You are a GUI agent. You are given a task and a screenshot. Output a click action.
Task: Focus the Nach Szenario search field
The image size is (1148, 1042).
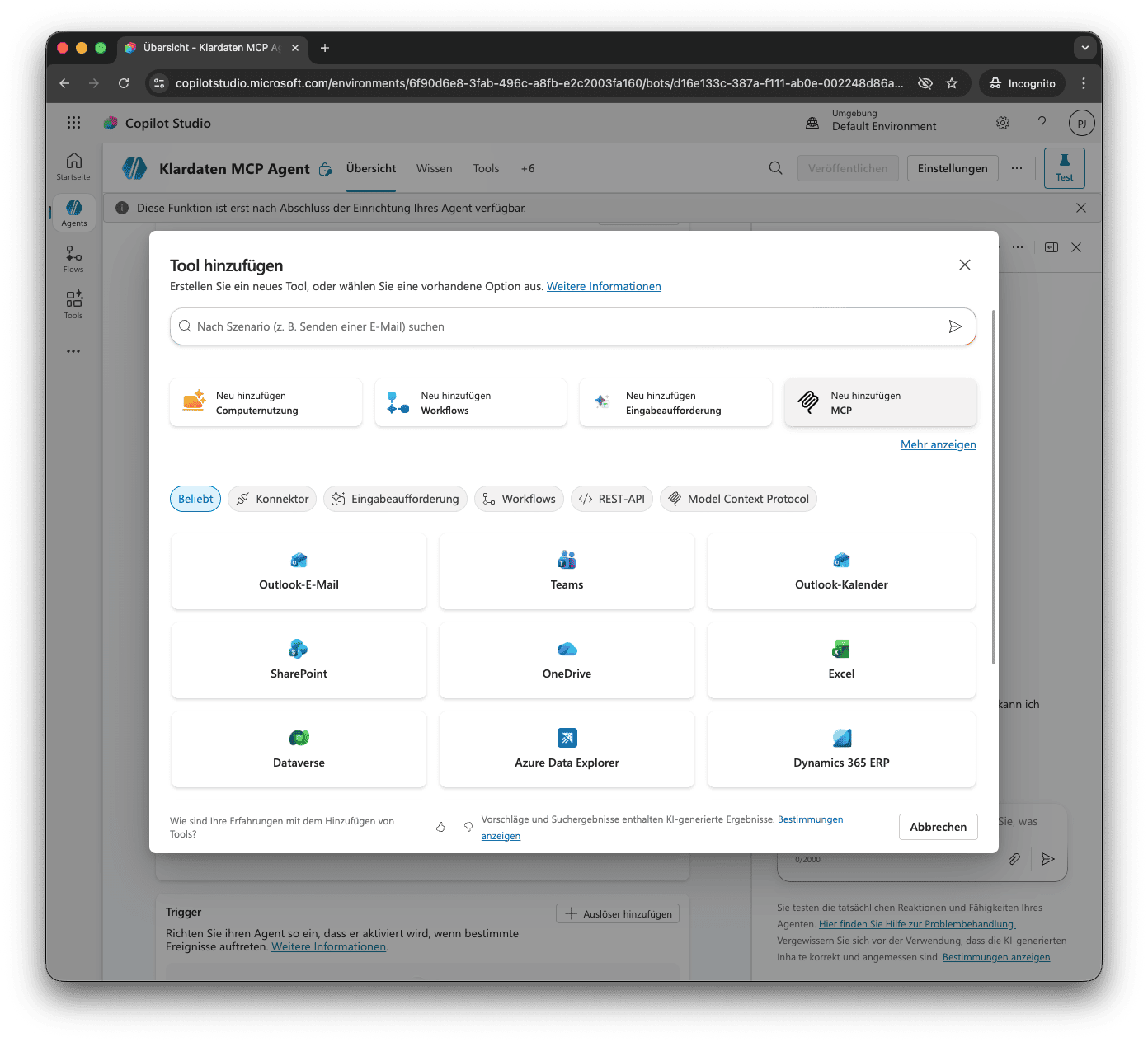point(572,326)
